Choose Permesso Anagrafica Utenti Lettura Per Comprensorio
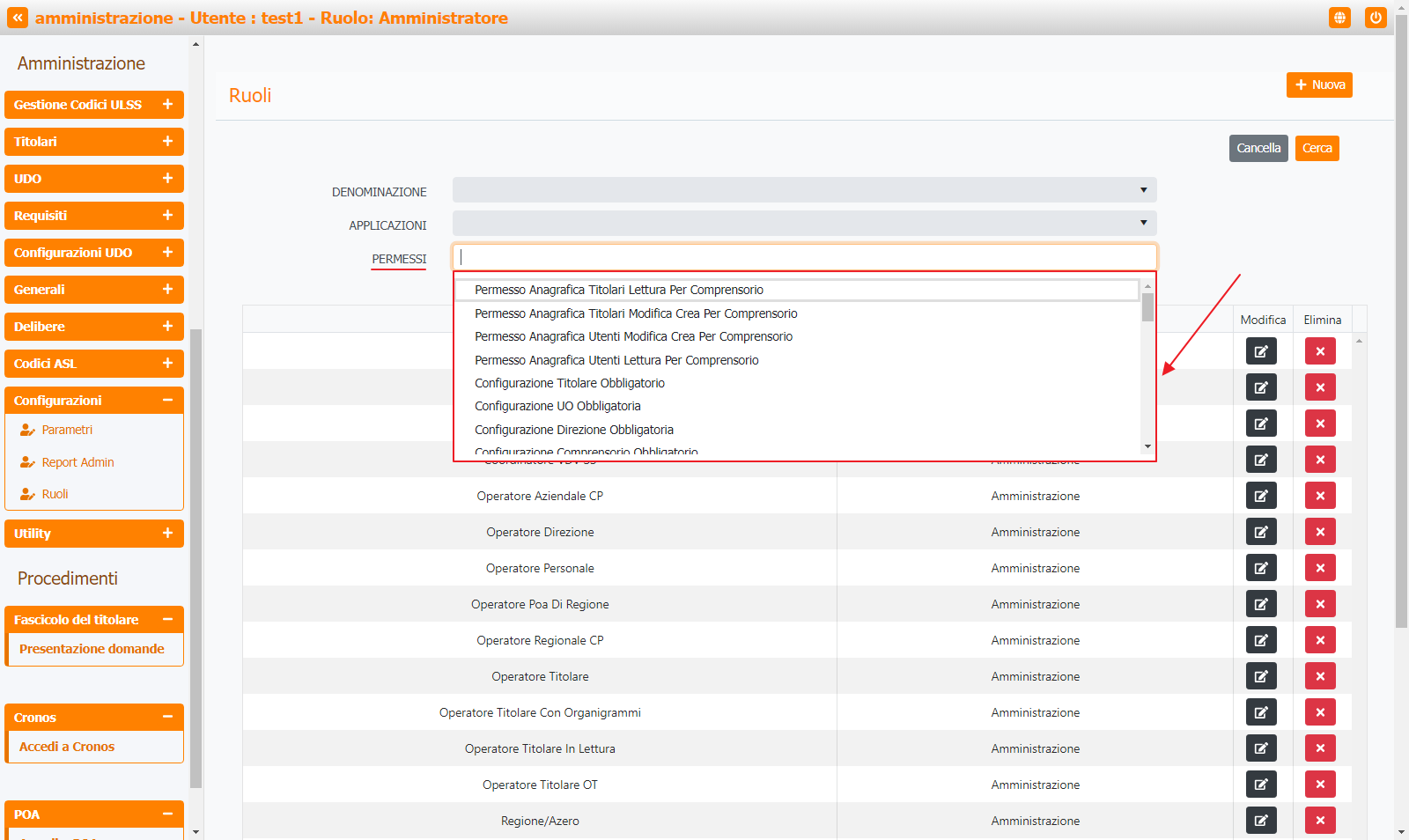Image resolution: width=1409 pixels, height=840 pixels. (616, 360)
